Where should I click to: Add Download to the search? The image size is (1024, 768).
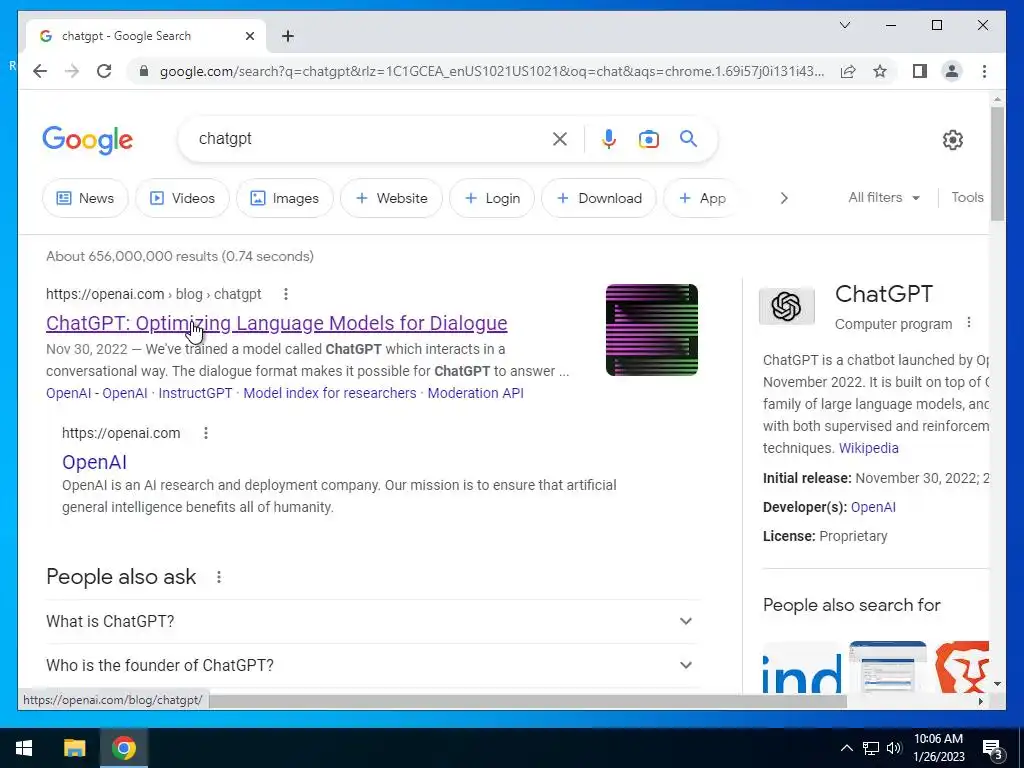(x=599, y=198)
